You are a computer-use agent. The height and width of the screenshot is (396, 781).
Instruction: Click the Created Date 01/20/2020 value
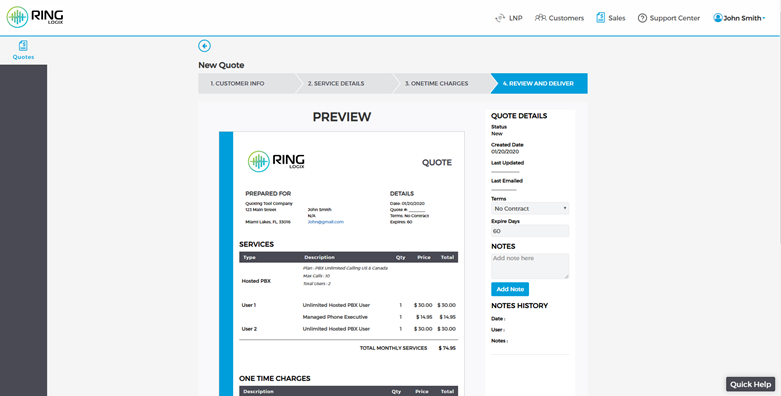coord(505,151)
